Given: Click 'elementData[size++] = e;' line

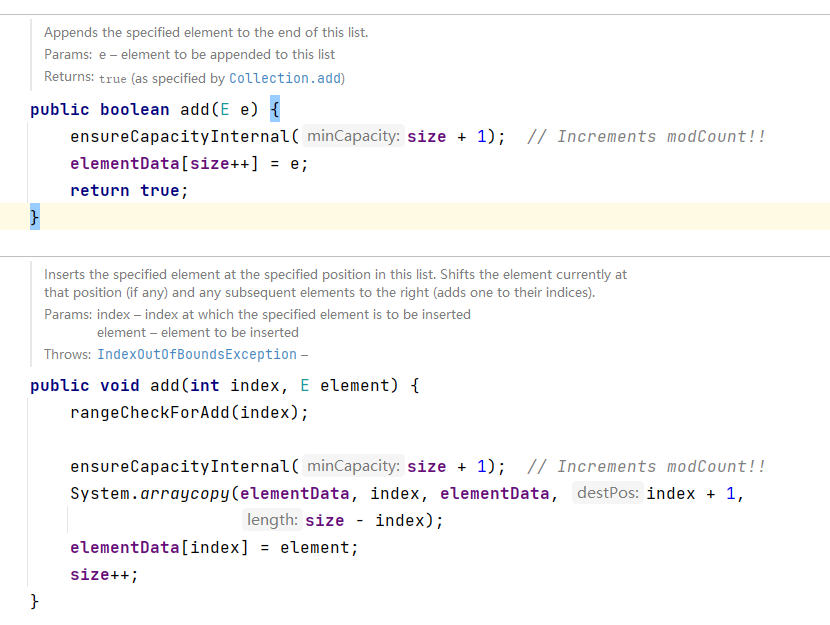Looking at the screenshot, I should tap(189, 164).
